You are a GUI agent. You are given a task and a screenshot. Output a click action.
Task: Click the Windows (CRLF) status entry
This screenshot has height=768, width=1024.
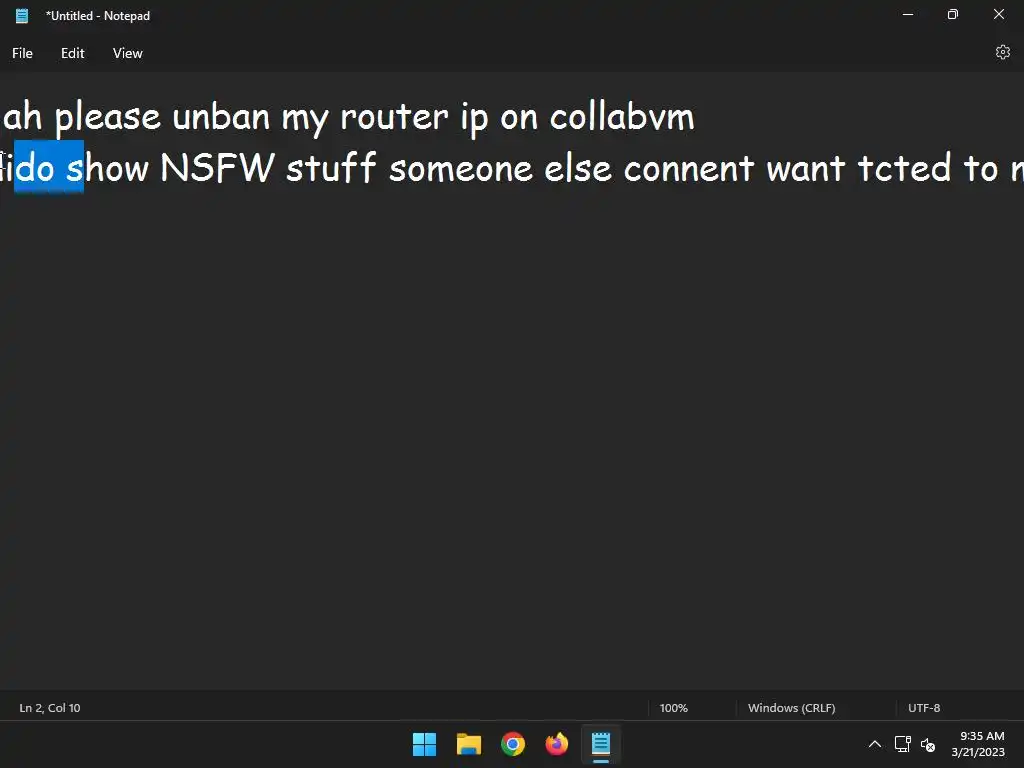pos(792,708)
